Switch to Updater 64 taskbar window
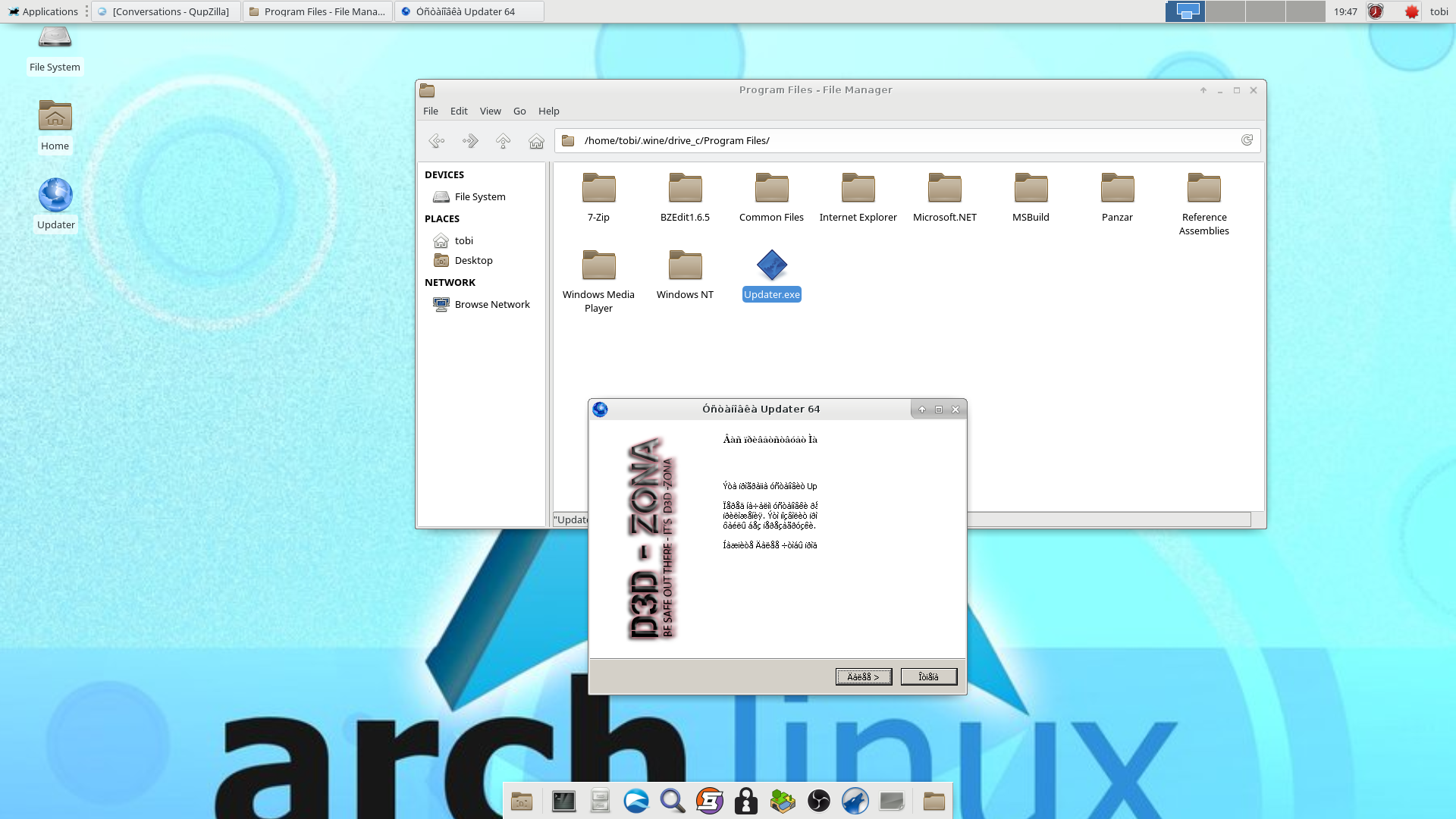Image resolution: width=1456 pixels, height=819 pixels. pos(469,11)
